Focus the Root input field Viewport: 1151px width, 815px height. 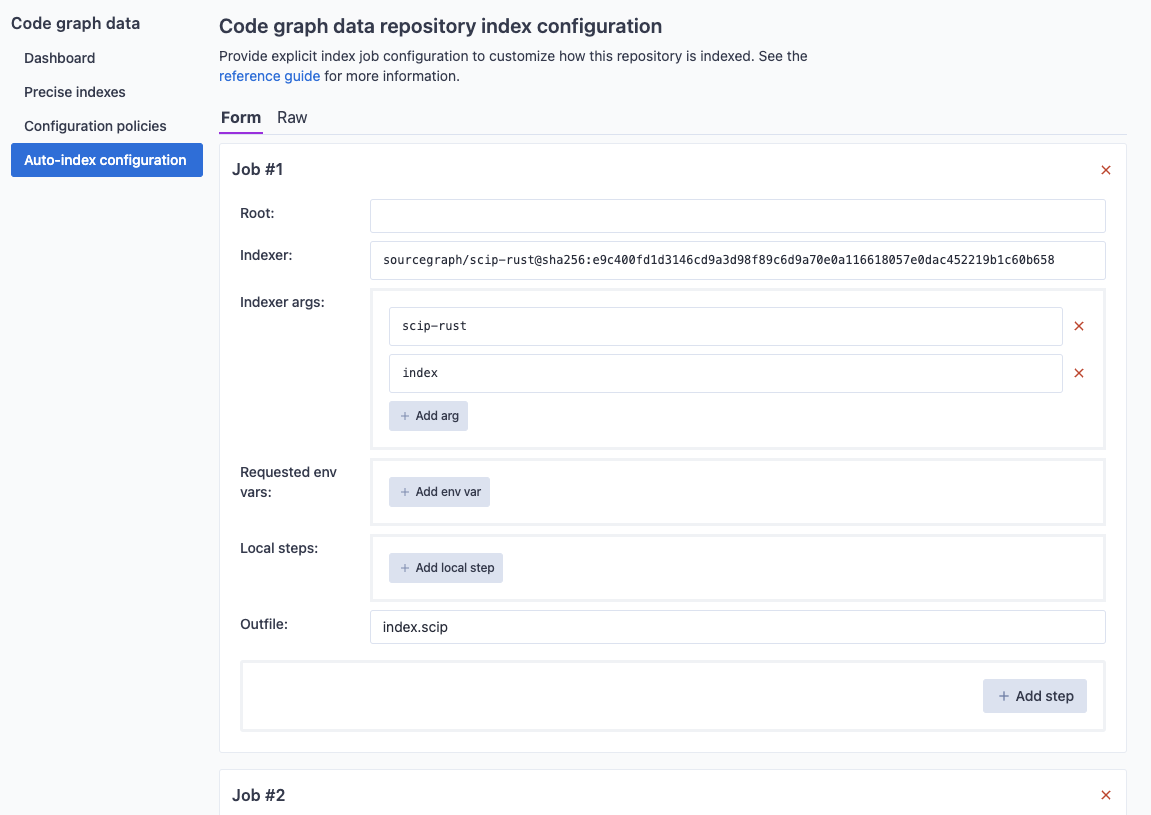737,216
